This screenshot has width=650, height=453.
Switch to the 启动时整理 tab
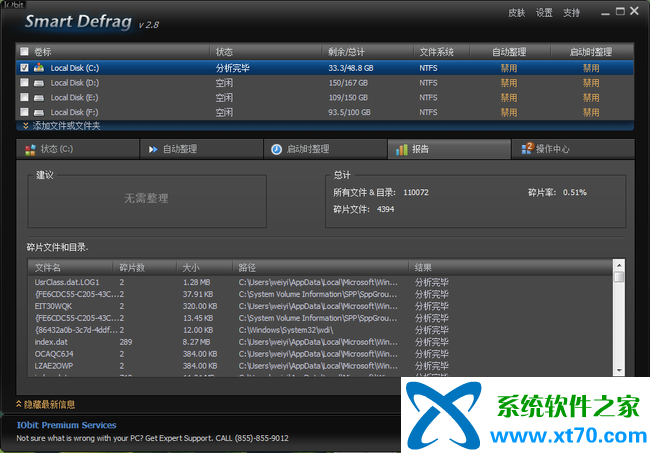[325, 149]
